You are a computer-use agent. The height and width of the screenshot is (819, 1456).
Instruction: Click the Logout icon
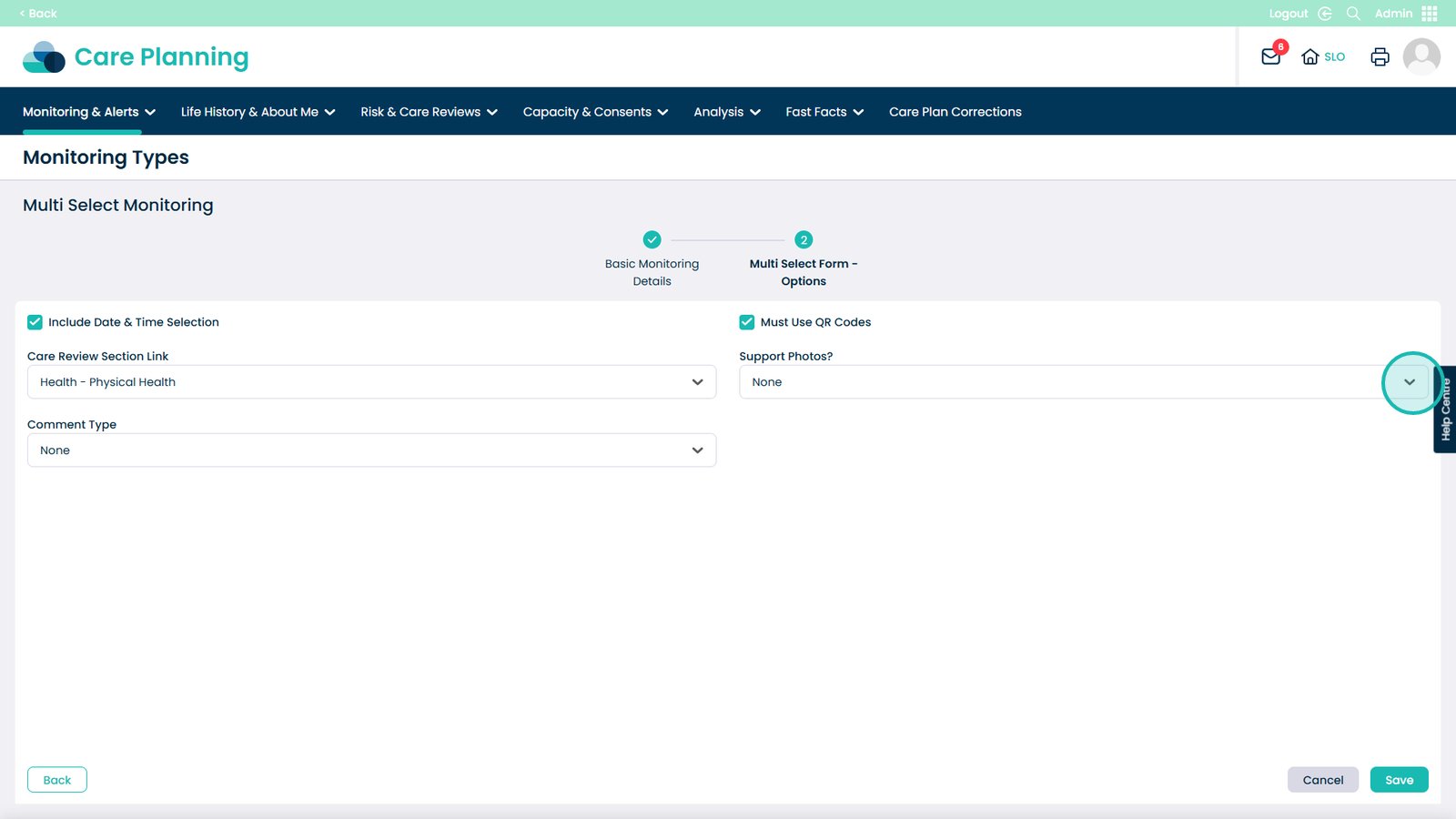click(x=1324, y=14)
